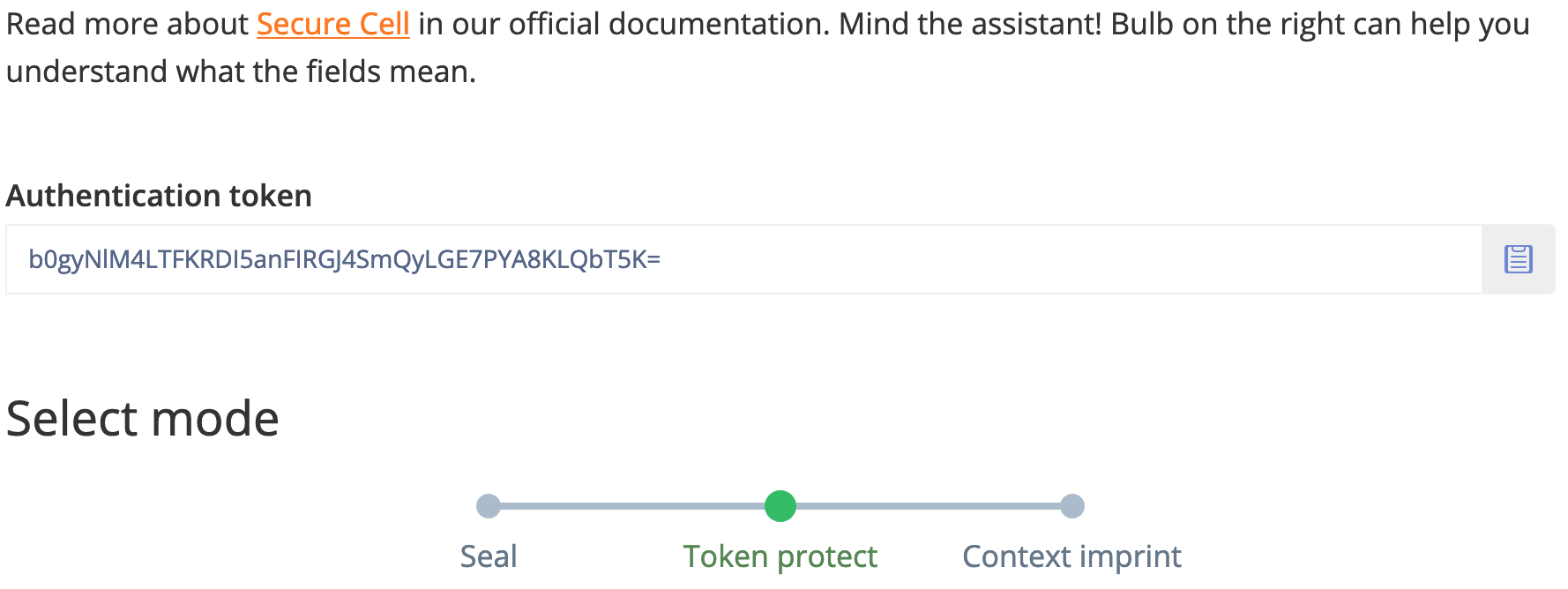This screenshot has height=589, width=1568.
Task: Click the Authentication token label
Action: click(159, 196)
